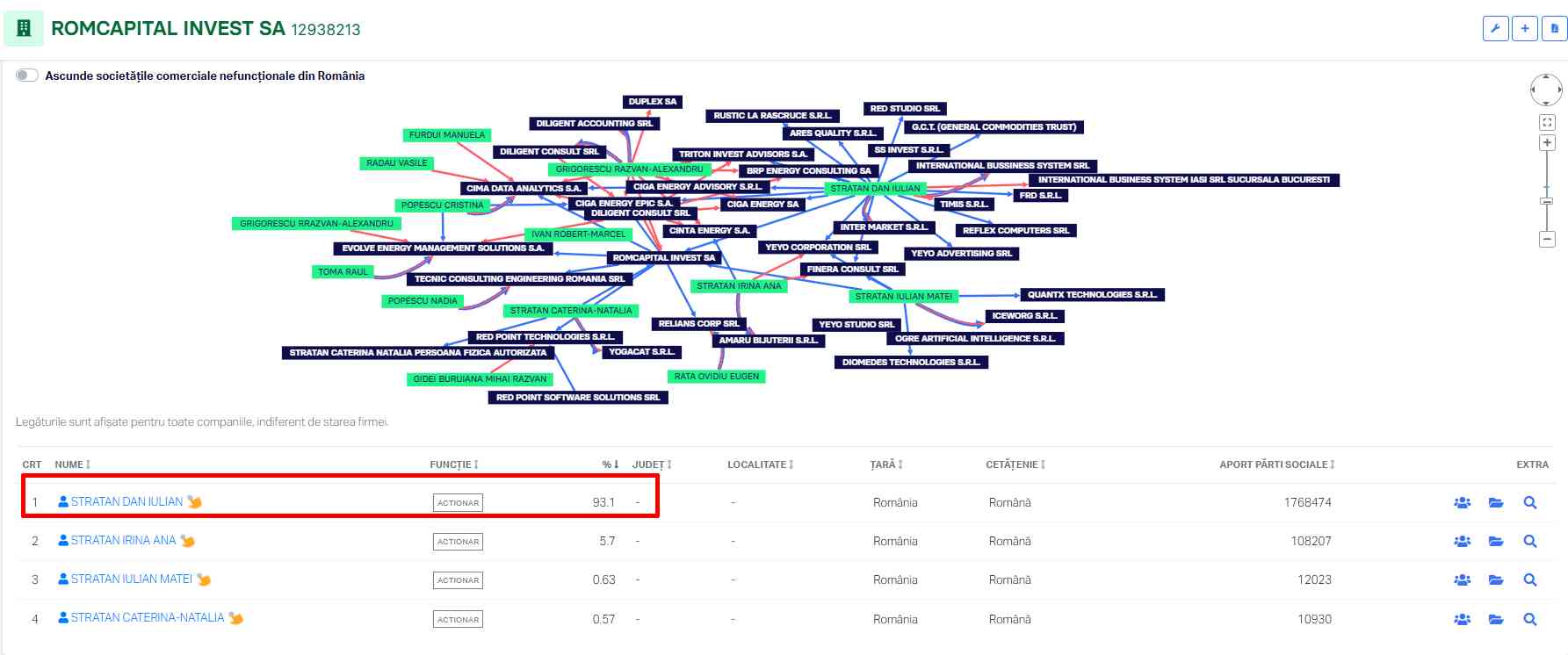This screenshot has width=1568, height=655.
Task: Select the ROMCAPITAL INVEST SA graph node
Action: coord(663,258)
